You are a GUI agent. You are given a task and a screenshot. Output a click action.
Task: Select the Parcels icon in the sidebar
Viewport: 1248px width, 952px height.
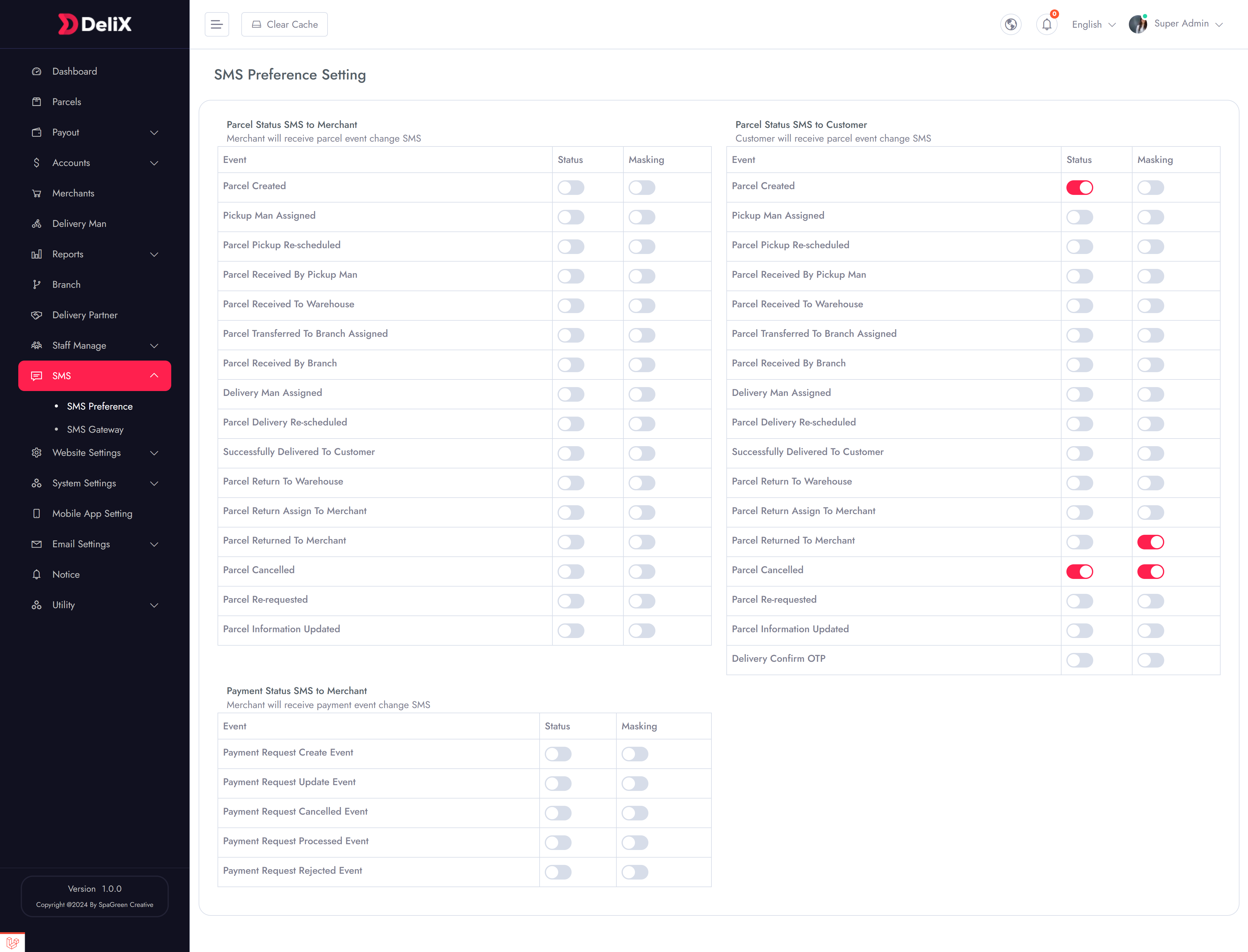tap(37, 101)
